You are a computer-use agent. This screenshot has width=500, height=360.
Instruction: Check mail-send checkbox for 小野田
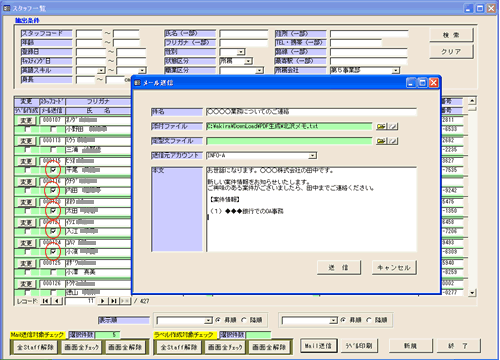[x=53, y=129]
